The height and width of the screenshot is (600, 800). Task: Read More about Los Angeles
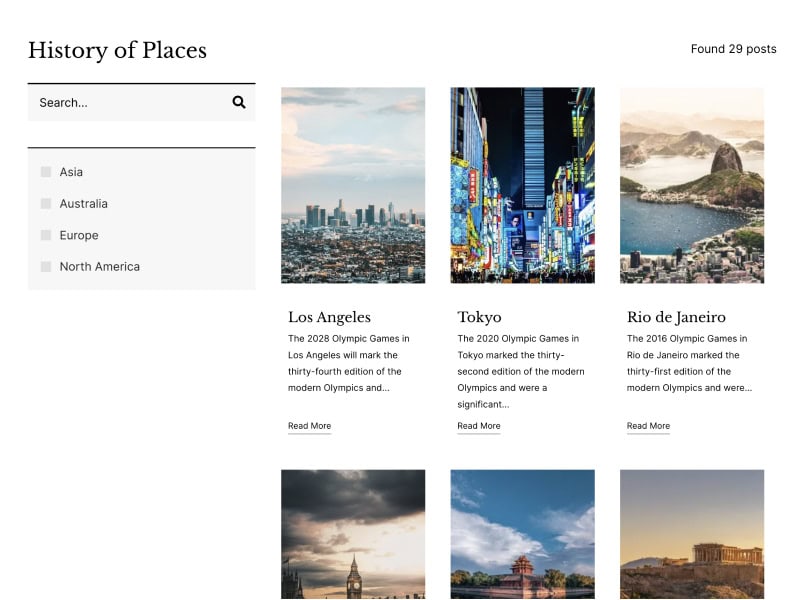pyautogui.click(x=309, y=426)
